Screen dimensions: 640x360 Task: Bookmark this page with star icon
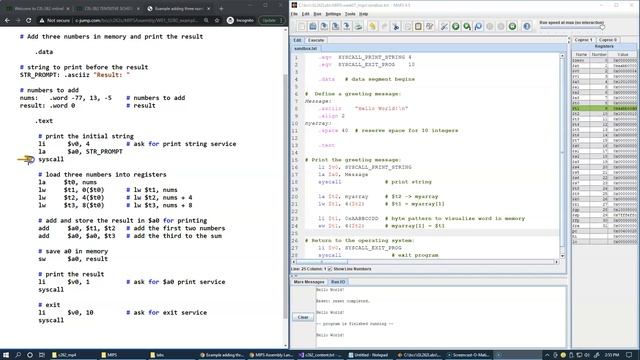pyautogui.click(x=217, y=20)
